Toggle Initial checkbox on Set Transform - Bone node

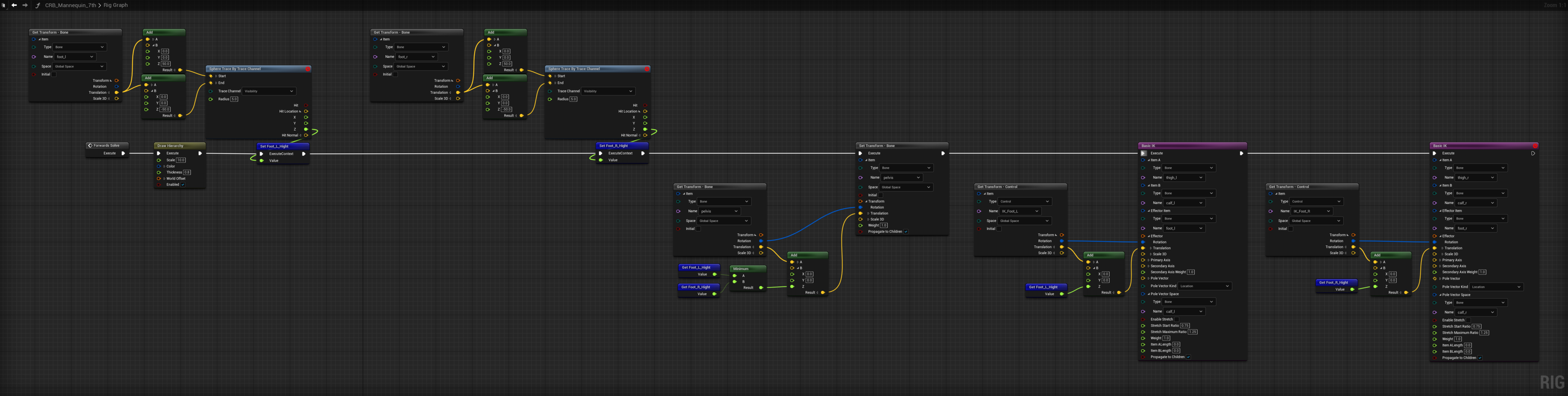tap(881, 195)
